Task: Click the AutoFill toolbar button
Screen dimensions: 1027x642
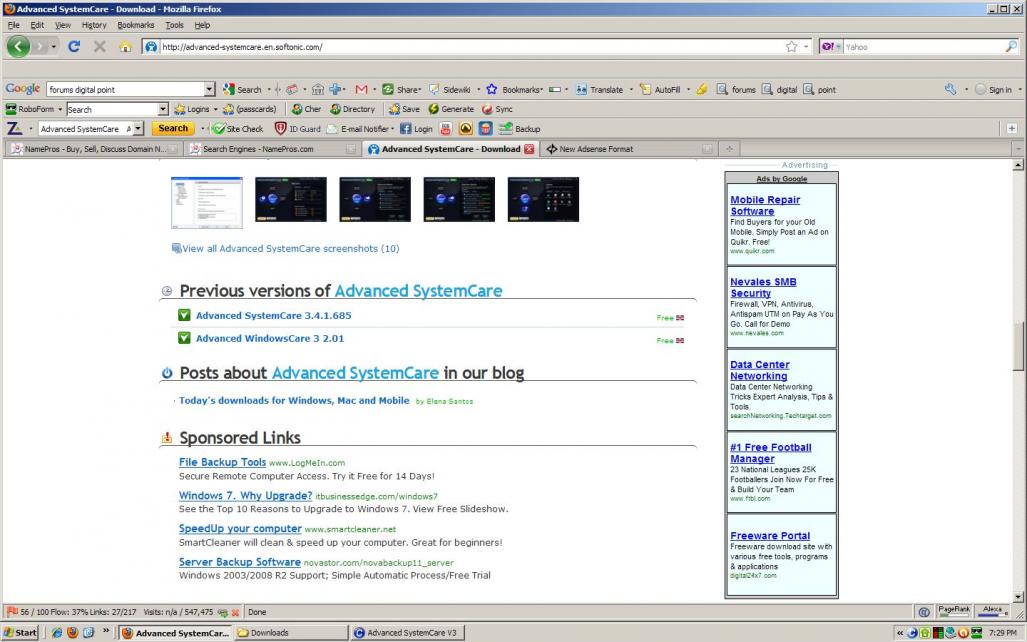Action: 660,89
